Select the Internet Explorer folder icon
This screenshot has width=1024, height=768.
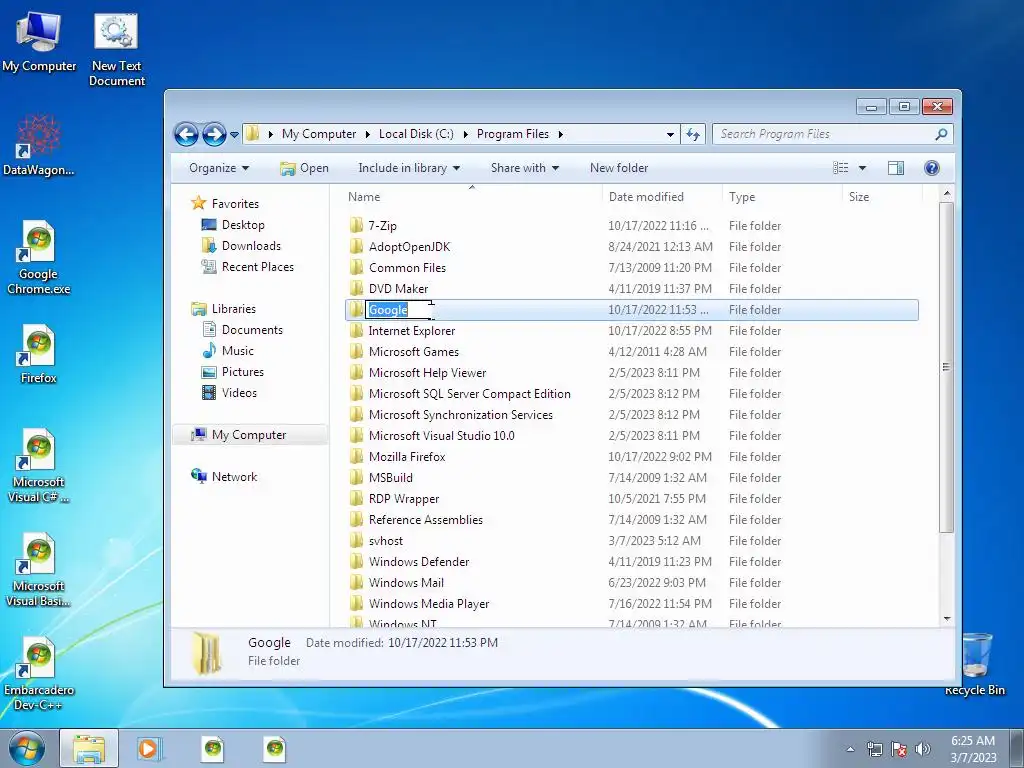click(x=356, y=330)
